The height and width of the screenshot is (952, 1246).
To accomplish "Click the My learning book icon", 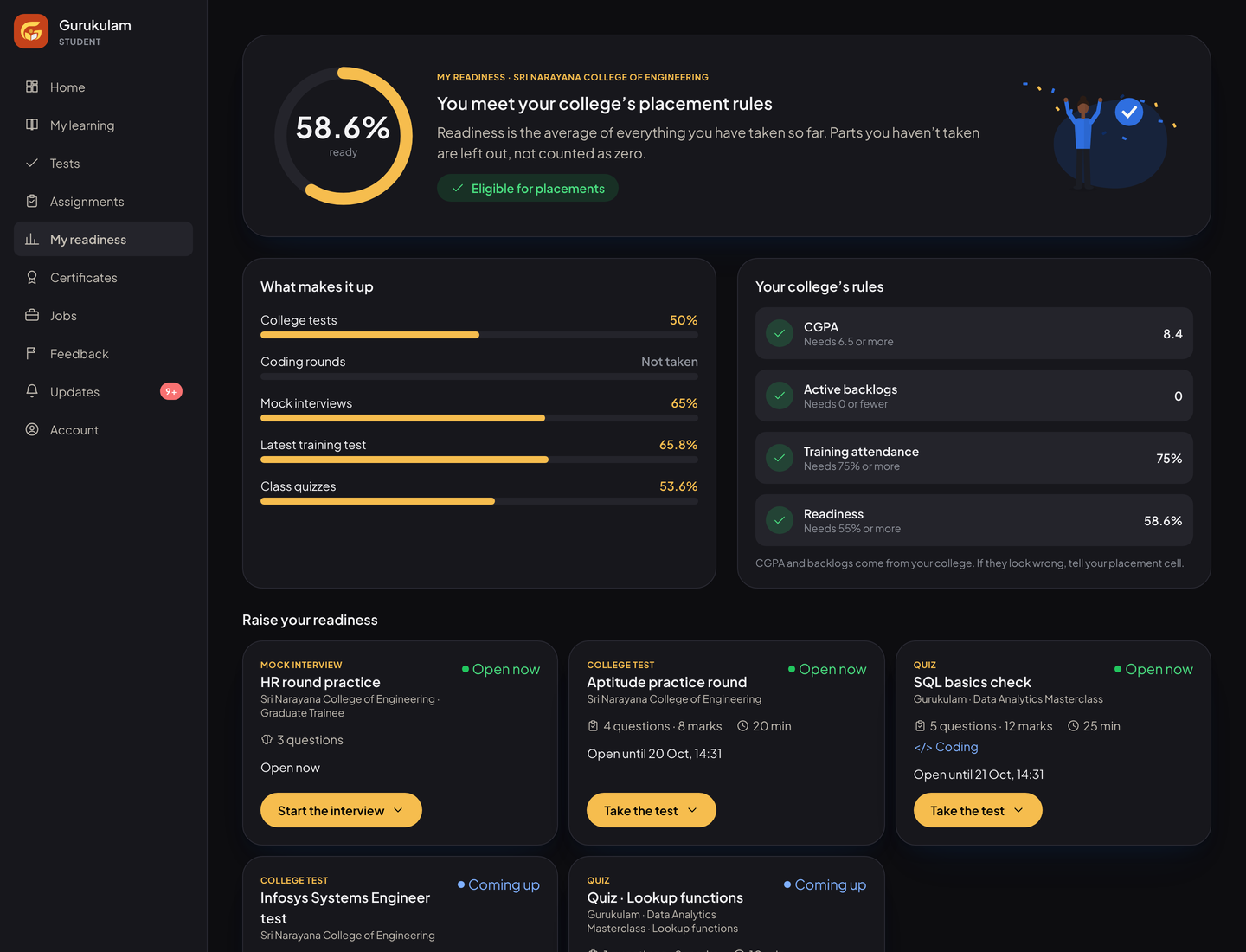I will point(32,125).
